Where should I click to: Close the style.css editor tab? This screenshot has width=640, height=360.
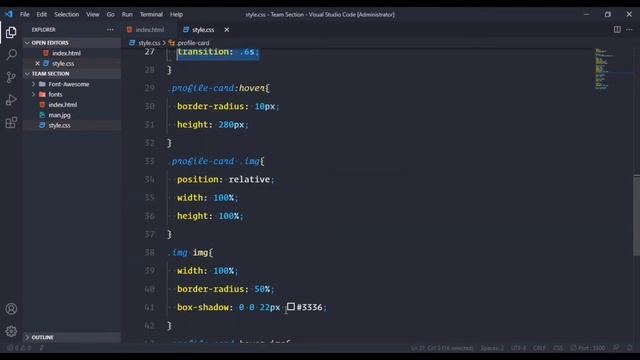tap(227, 30)
